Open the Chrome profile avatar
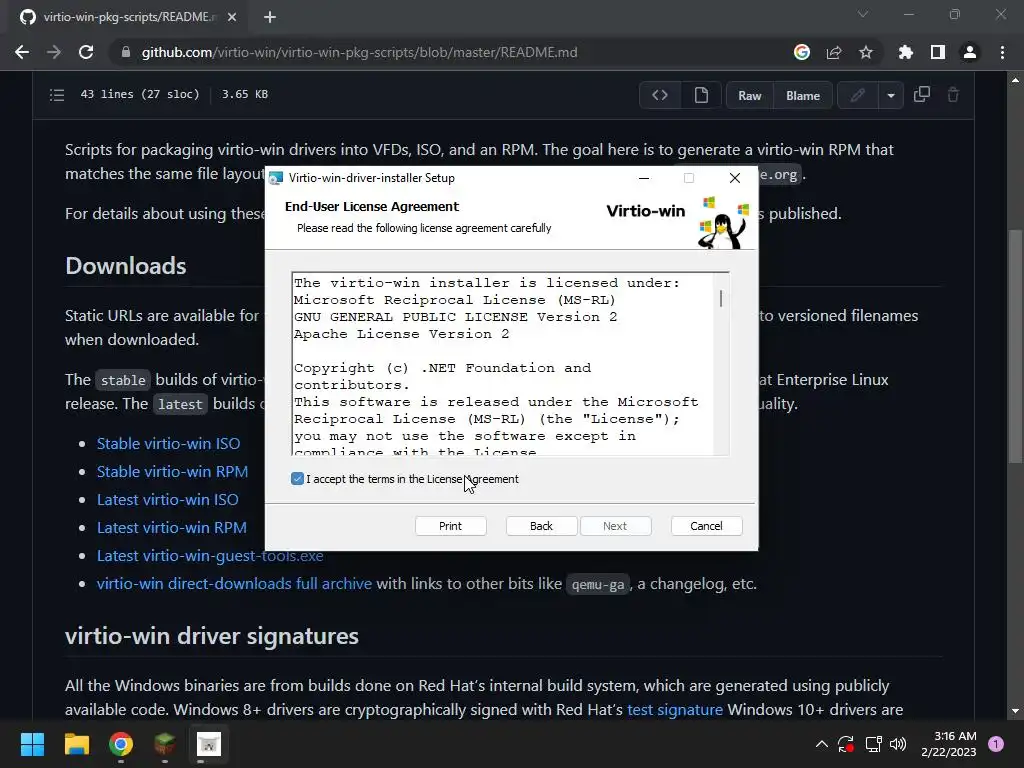Screen dimensions: 1024x768 click(970, 52)
